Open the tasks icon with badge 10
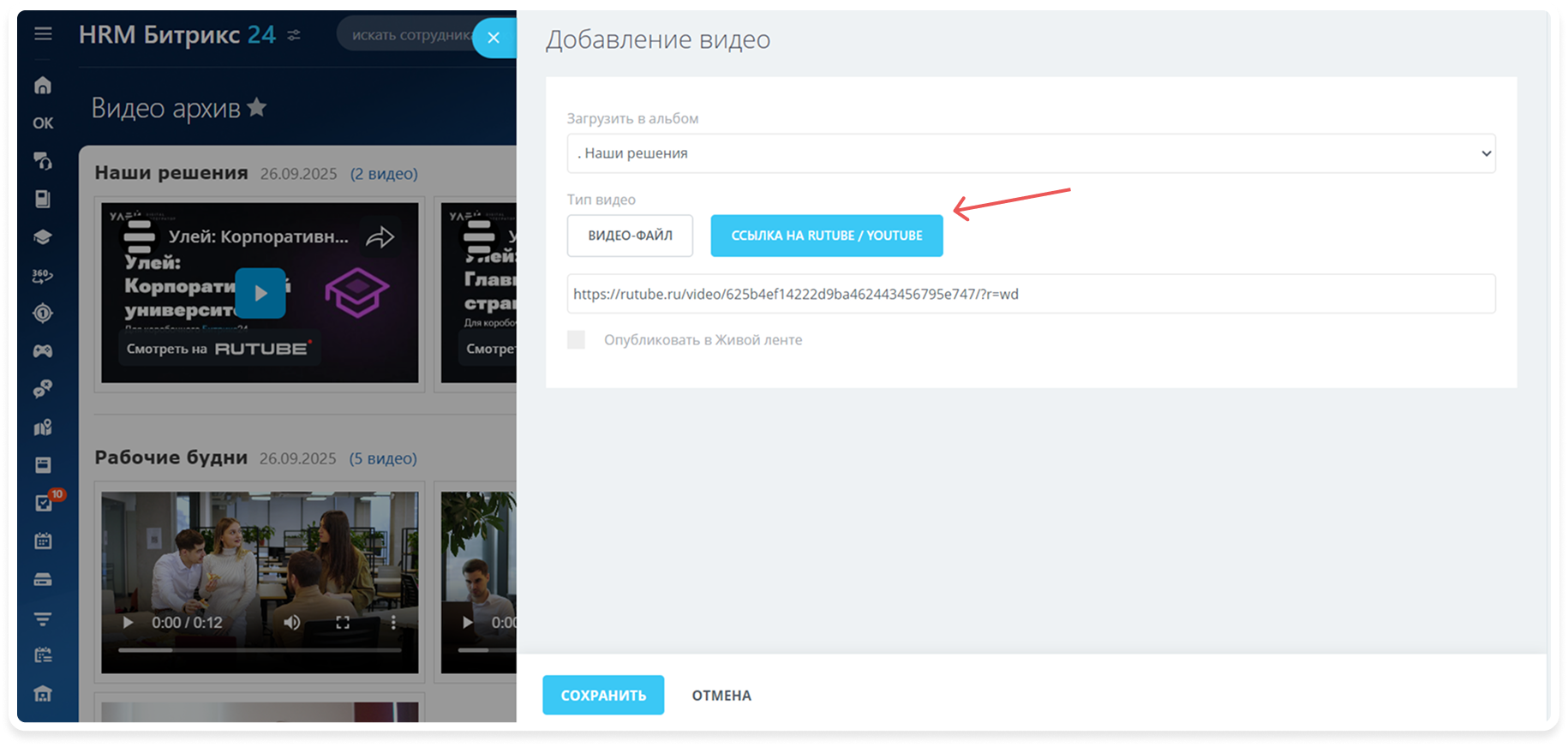This screenshot has height=747, width=1568. coord(45,503)
